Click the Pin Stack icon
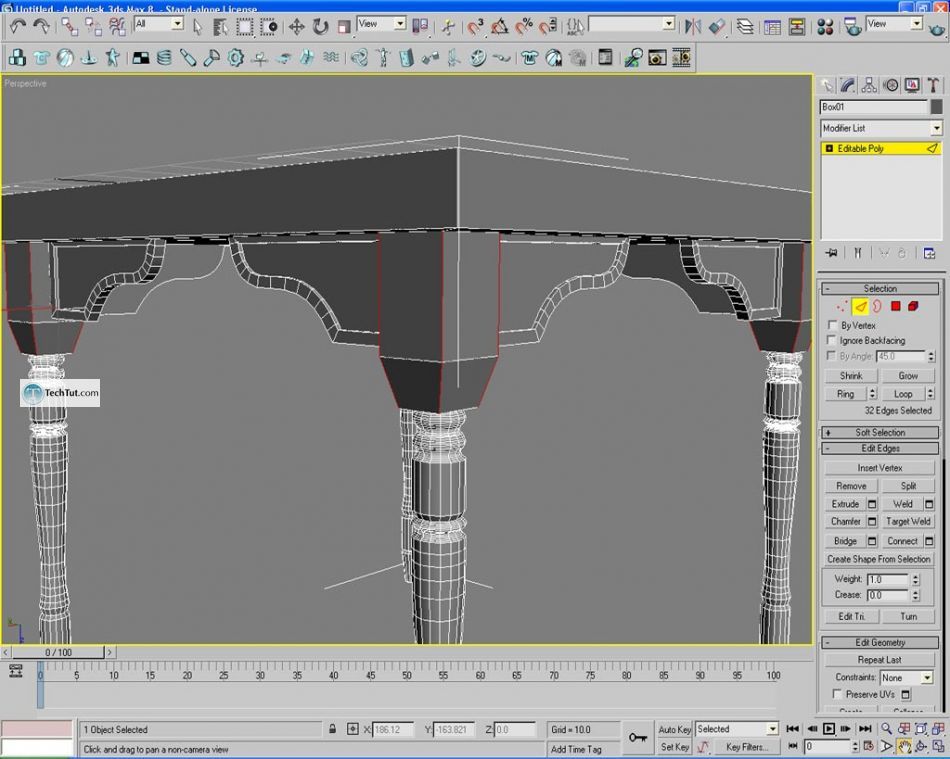Viewport: 950px width, 759px height. pyautogui.click(x=830, y=253)
